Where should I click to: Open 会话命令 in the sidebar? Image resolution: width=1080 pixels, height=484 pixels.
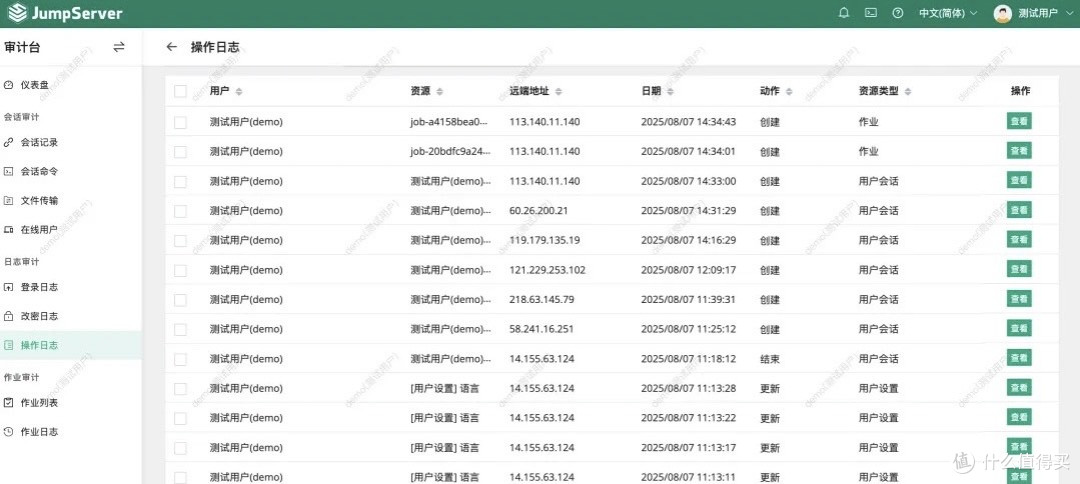[39, 171]
